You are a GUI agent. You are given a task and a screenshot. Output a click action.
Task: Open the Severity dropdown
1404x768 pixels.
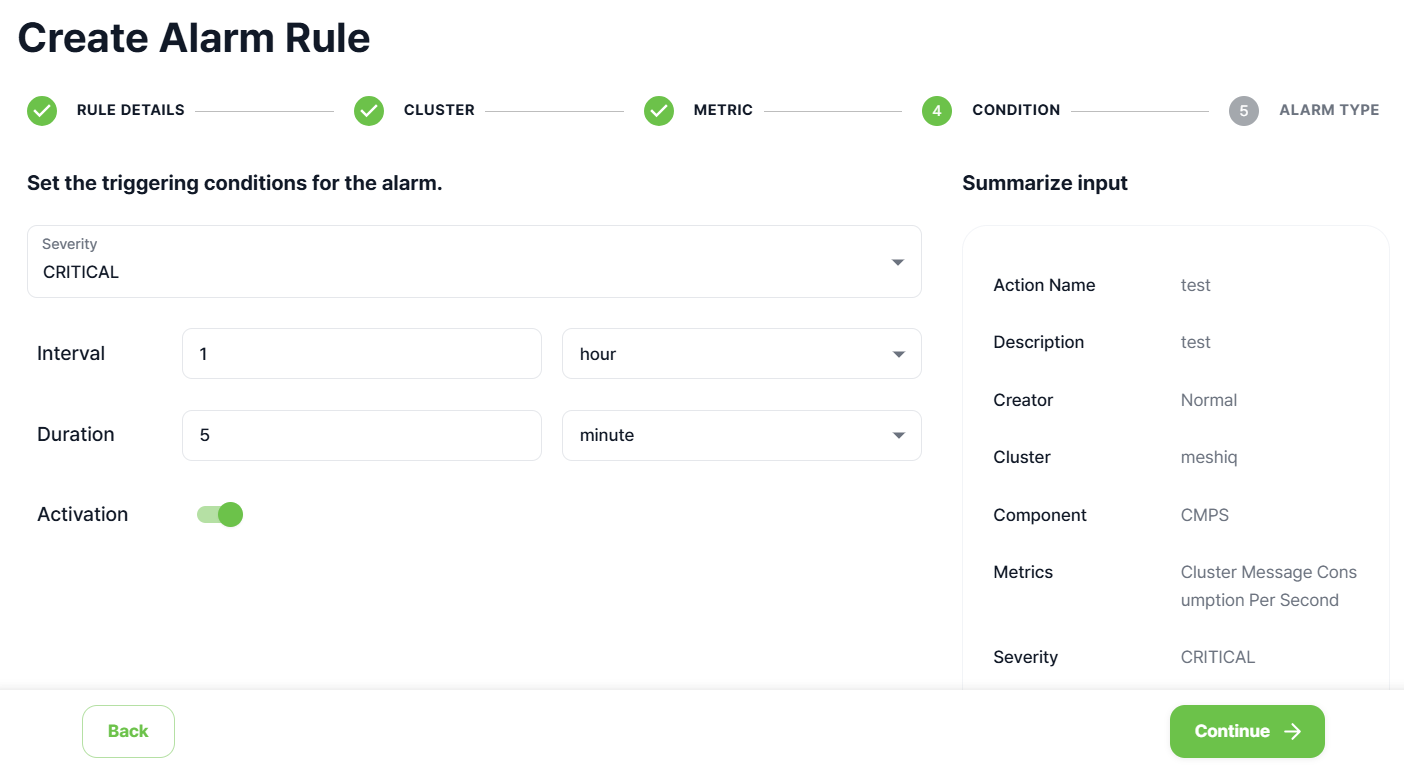pyautogui.click(x=473, y=262)
